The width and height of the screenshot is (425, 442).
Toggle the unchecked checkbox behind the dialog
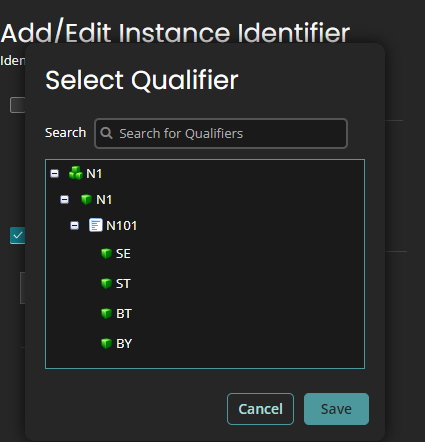click(17, 105)
